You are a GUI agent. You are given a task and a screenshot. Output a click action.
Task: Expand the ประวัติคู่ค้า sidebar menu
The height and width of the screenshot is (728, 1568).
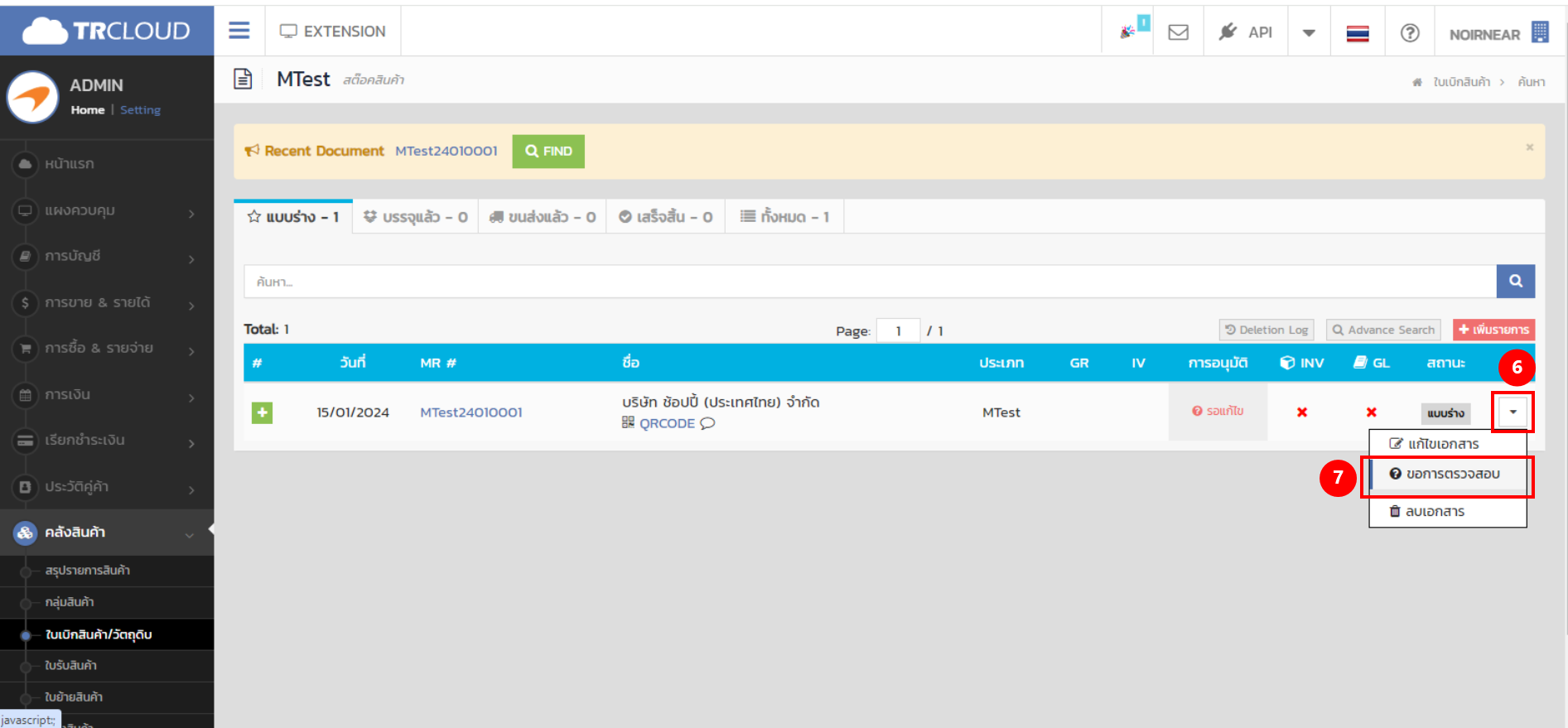coord(107,486)
